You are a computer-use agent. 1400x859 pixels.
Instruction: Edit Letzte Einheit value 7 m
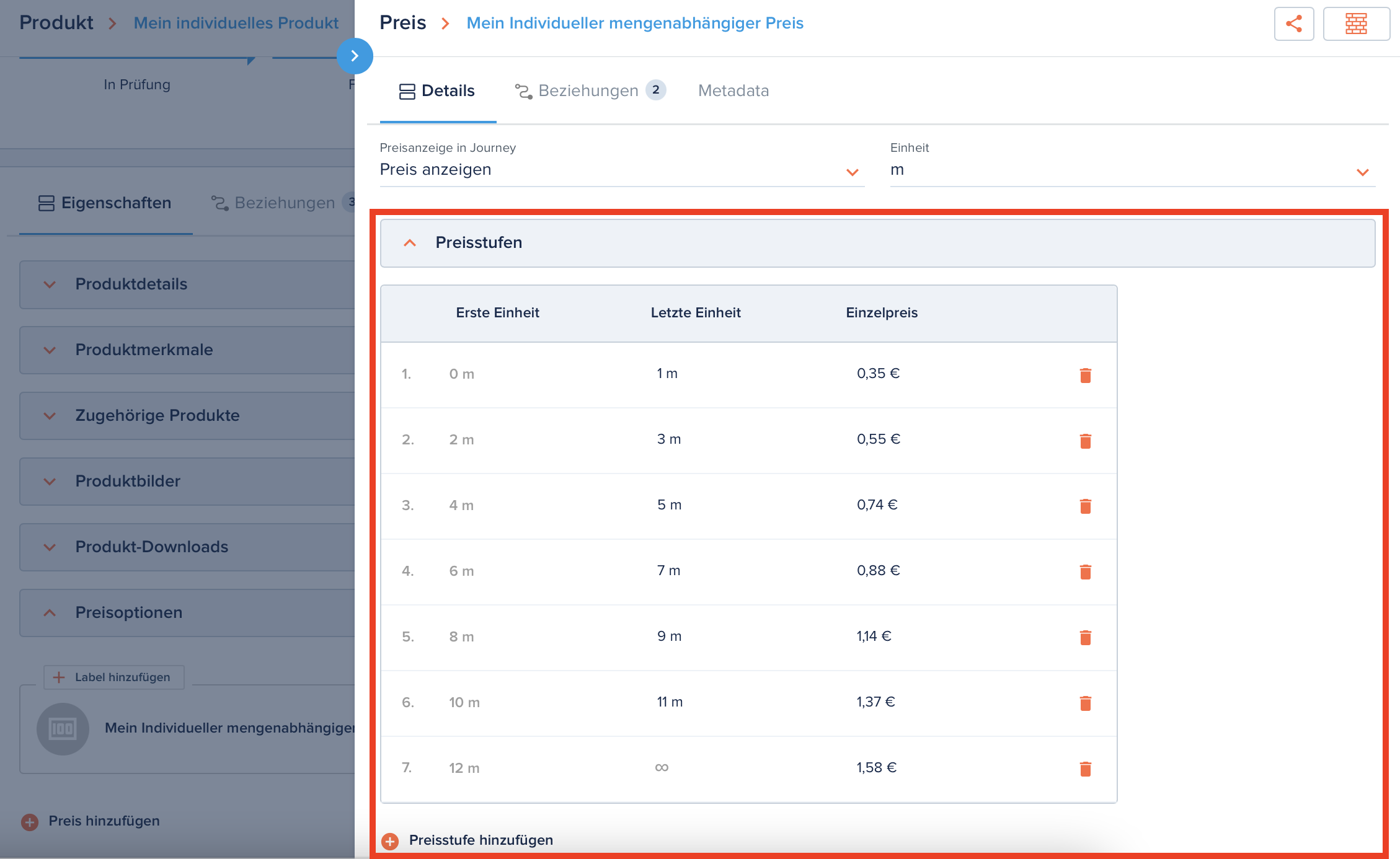click(x=669, y=571)
